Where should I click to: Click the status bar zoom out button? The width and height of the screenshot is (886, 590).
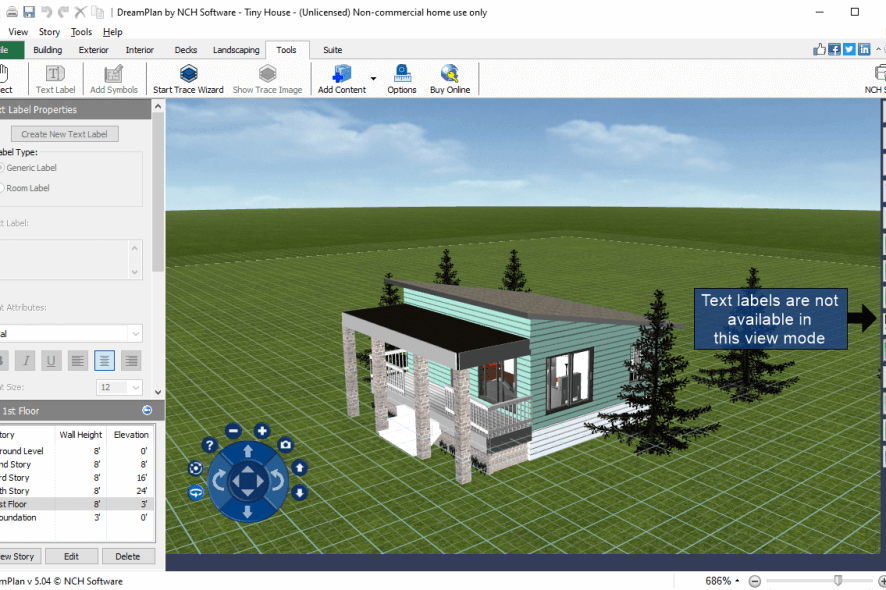coord(755,581)
